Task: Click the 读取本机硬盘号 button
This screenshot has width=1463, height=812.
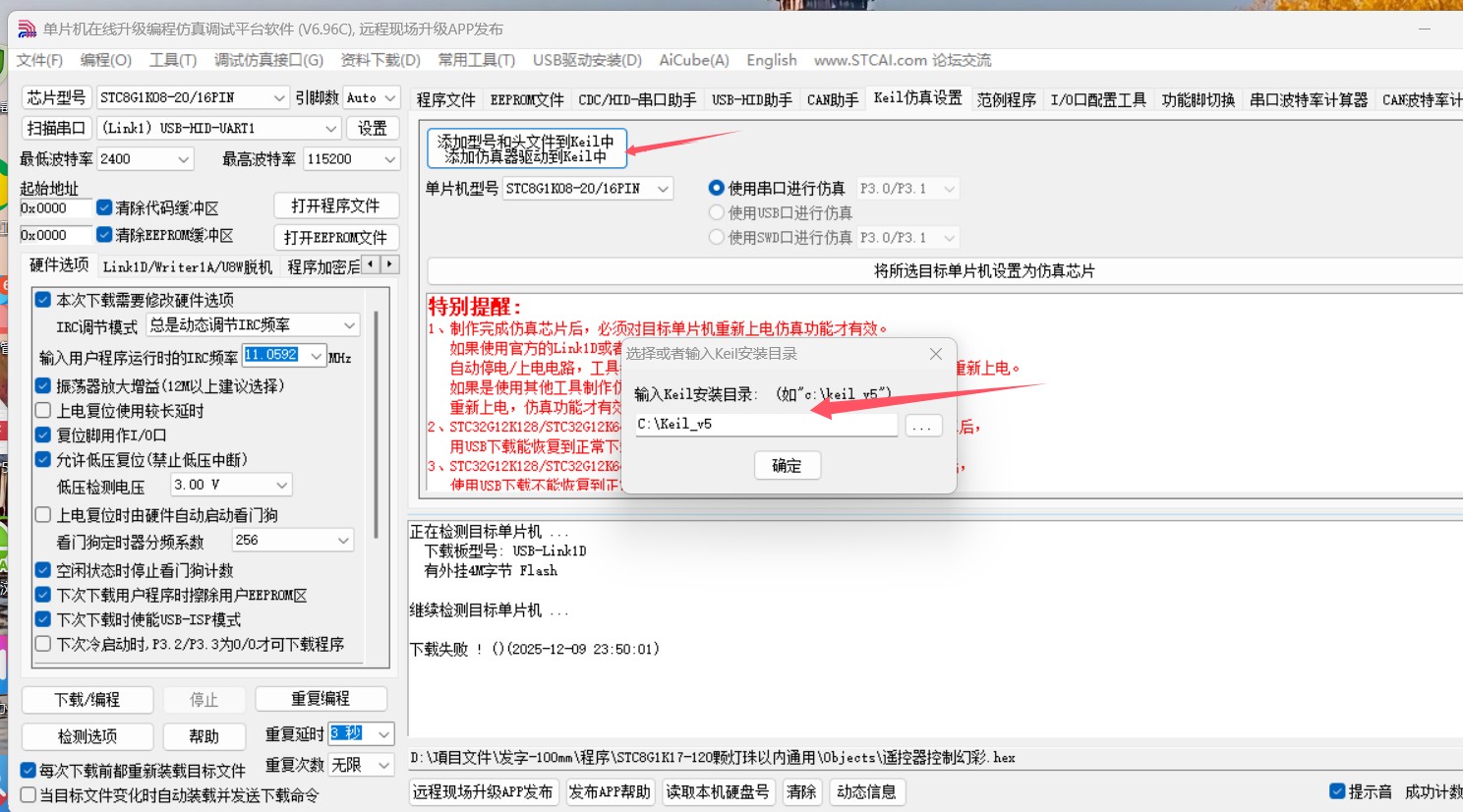Action: click(x=719, y=791)
